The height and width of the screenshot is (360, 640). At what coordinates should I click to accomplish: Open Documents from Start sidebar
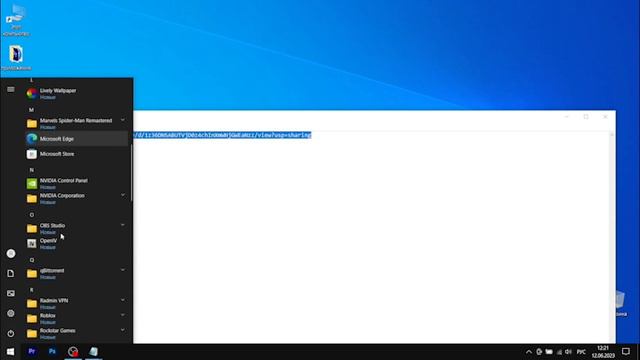(11, 273)
